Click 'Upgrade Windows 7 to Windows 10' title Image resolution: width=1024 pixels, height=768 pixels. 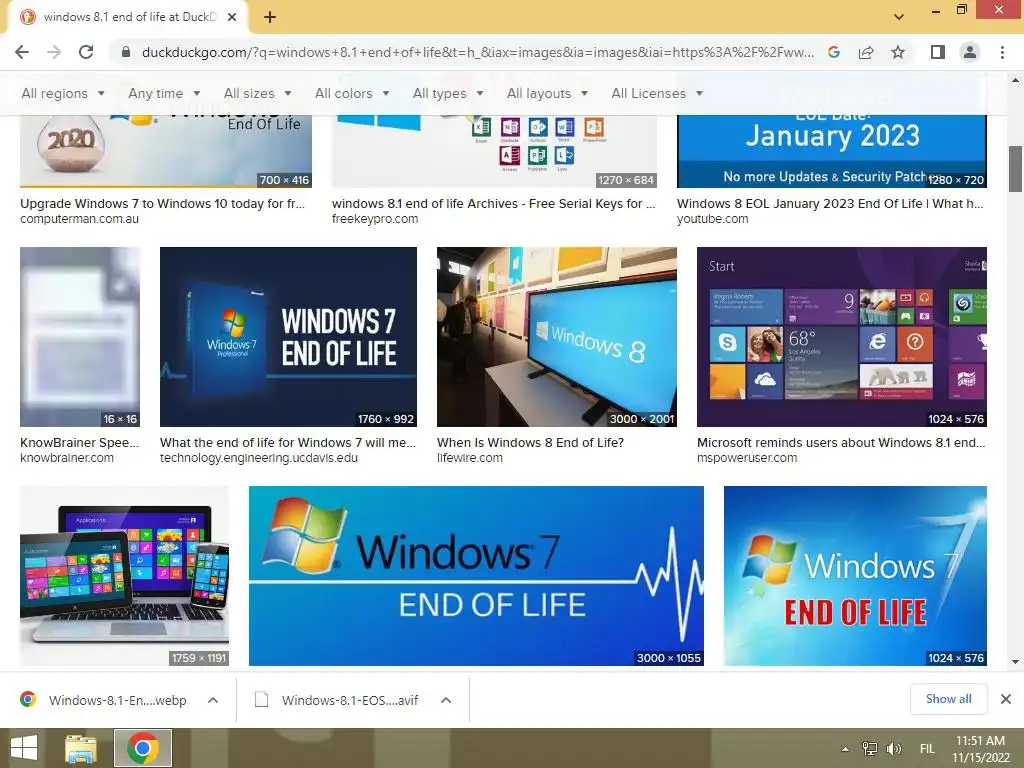tap(163, 204)
